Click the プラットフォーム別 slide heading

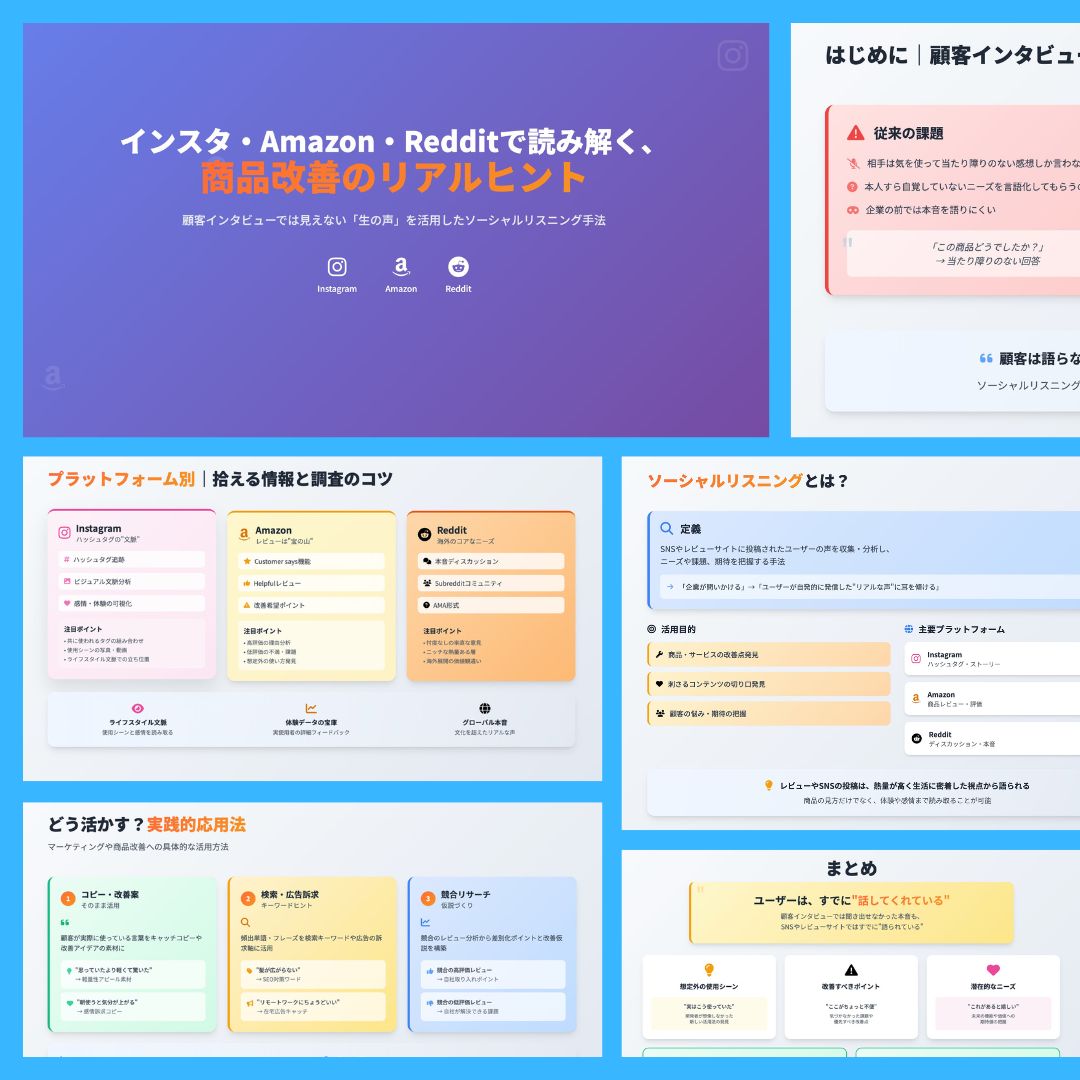[121, 479]
